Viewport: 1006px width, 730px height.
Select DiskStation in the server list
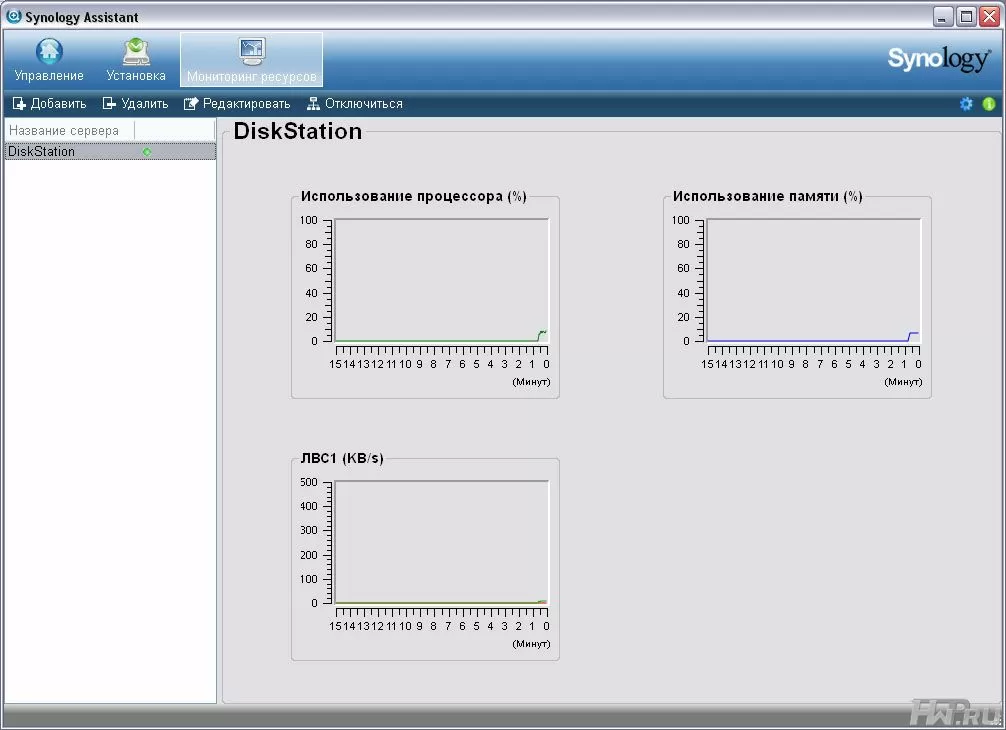[x=42, y=152]
